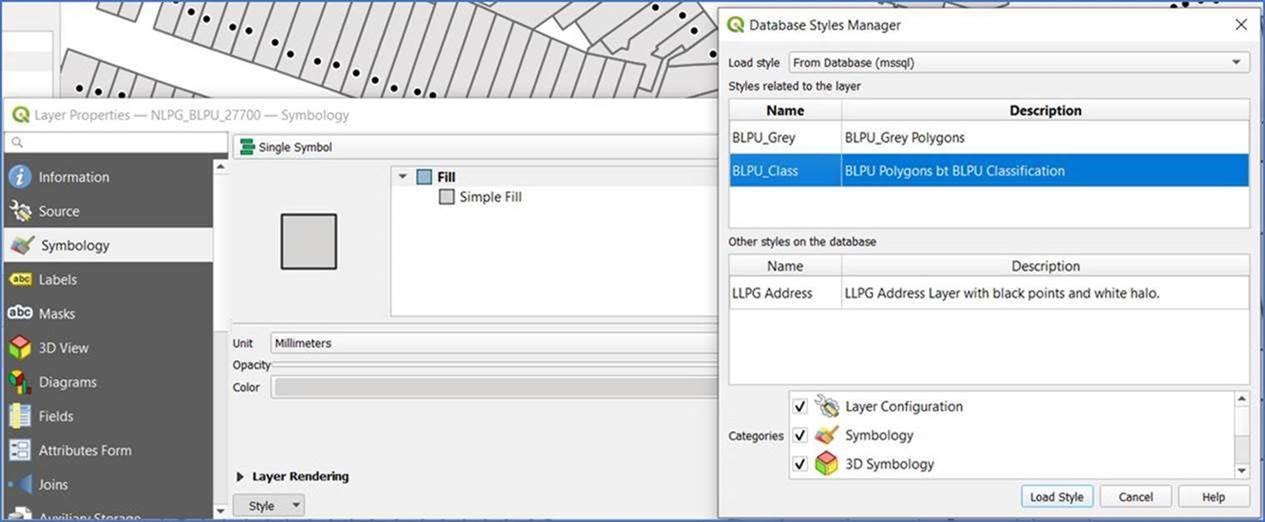Click the 'BLPU_Grey Polygons' description cell
The height and width of the screenshot is (522, 1265).
(1045, 137)
